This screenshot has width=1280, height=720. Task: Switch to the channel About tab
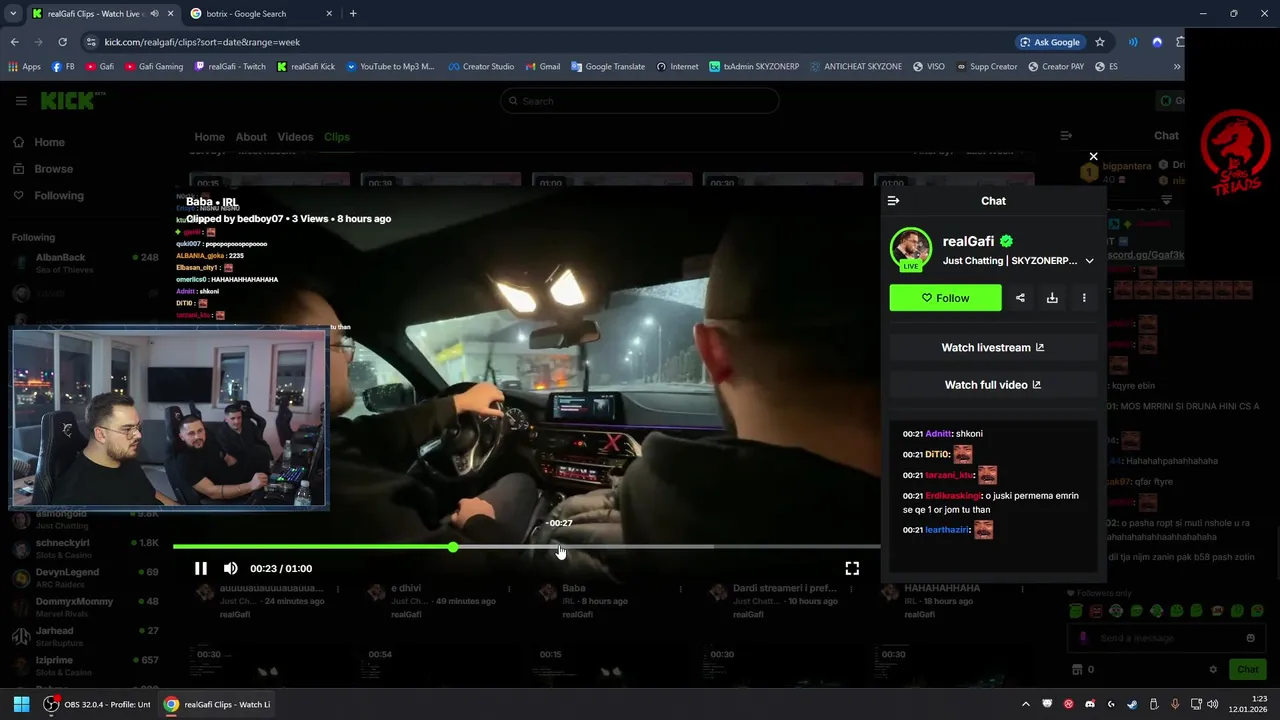pyautogui.click(x=251, y=137)
